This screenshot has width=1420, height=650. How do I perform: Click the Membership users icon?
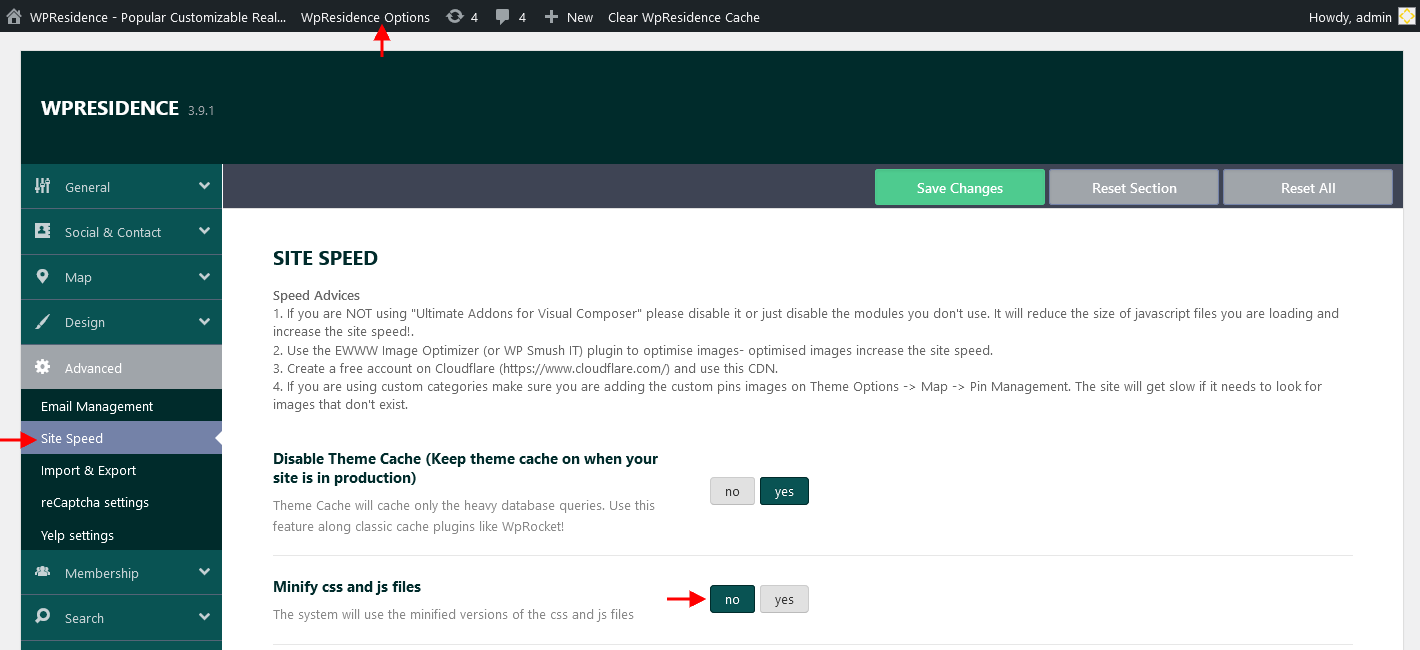[42, 572]
